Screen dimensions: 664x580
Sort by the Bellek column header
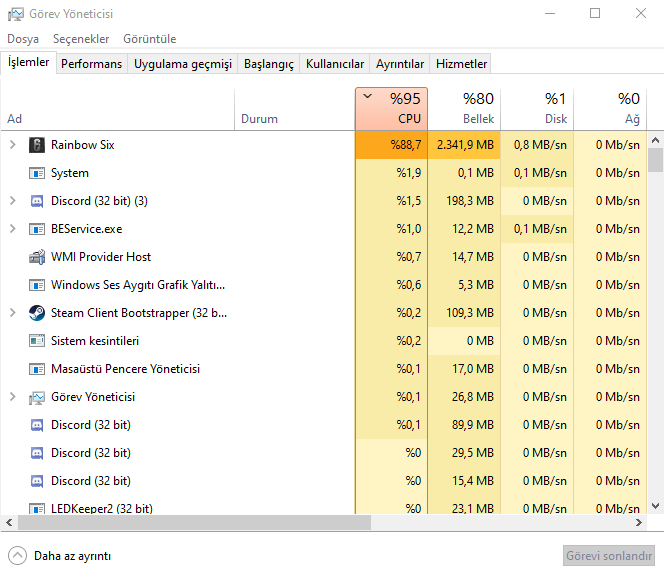click(x=464, y=109)
